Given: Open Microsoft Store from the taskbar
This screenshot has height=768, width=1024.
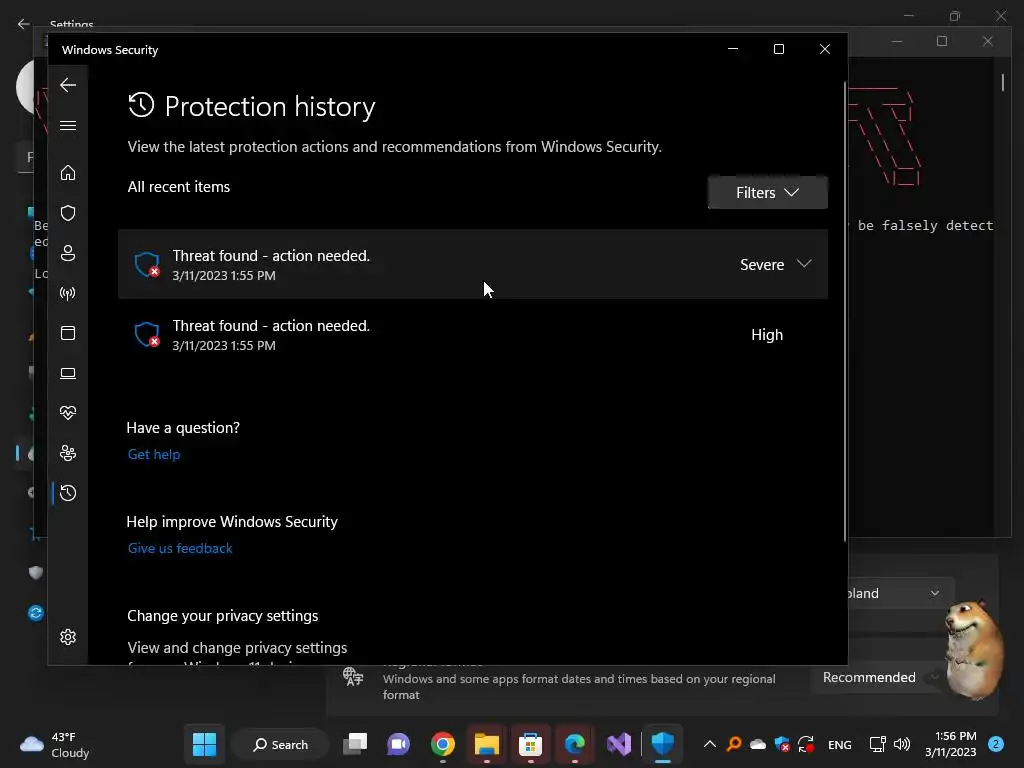Looking at the screenshot, I should coord(530,744).
